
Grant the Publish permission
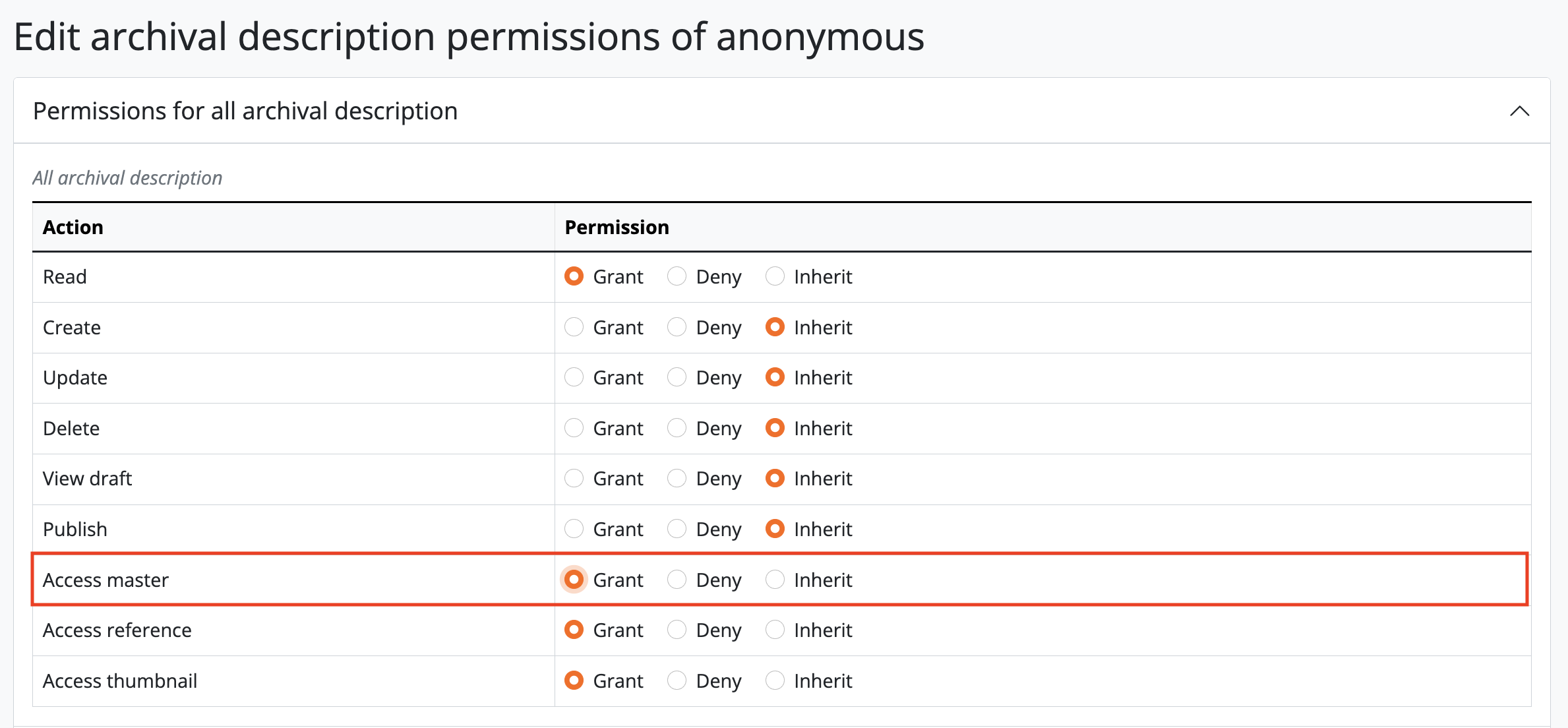(x=574, y=529)
